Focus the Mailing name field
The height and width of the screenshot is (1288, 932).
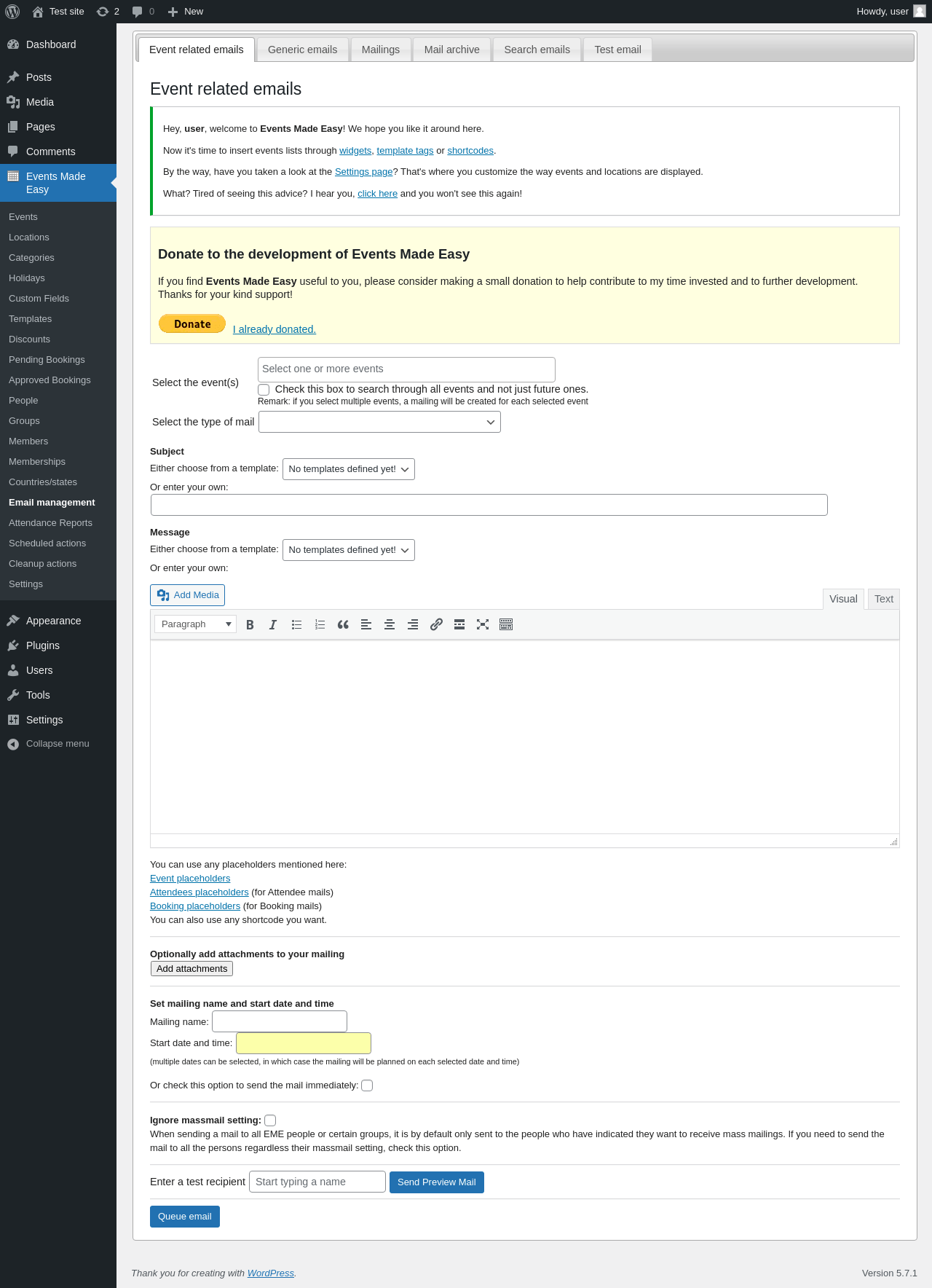(280, 1021)
